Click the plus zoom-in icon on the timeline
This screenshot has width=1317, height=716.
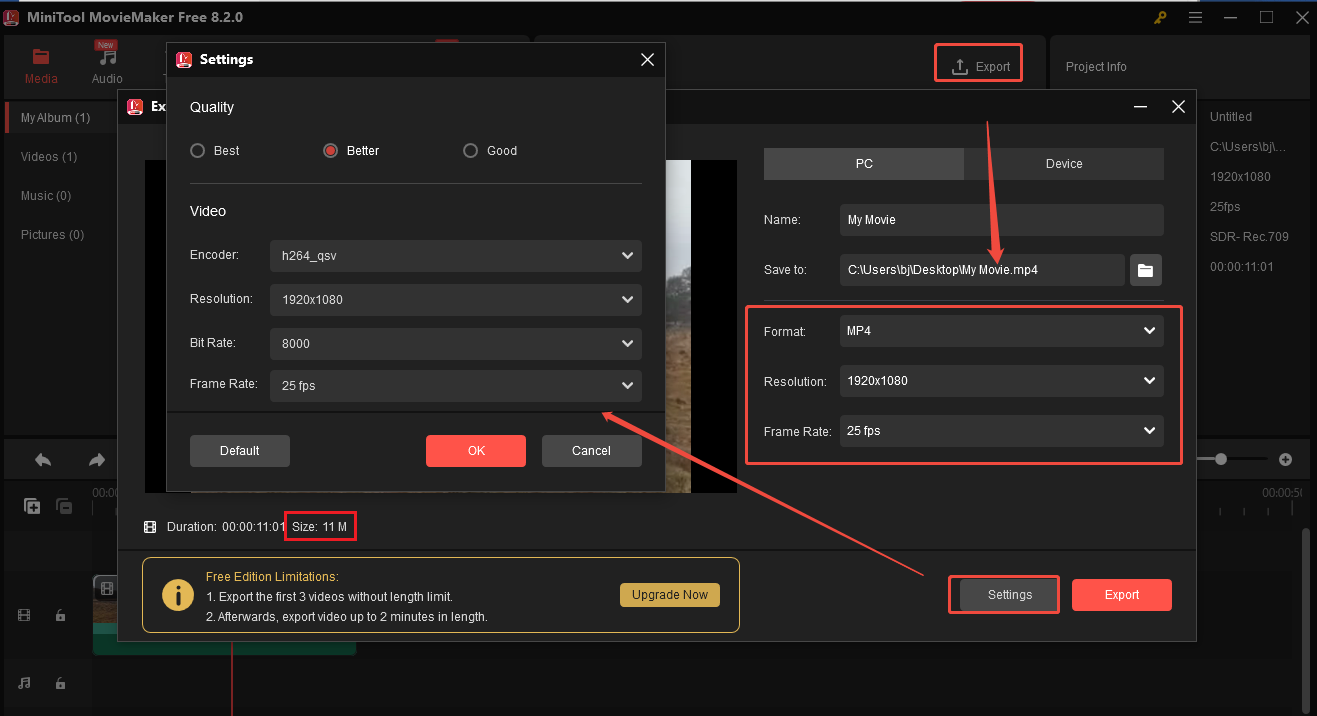click(x=1286, y=460)
